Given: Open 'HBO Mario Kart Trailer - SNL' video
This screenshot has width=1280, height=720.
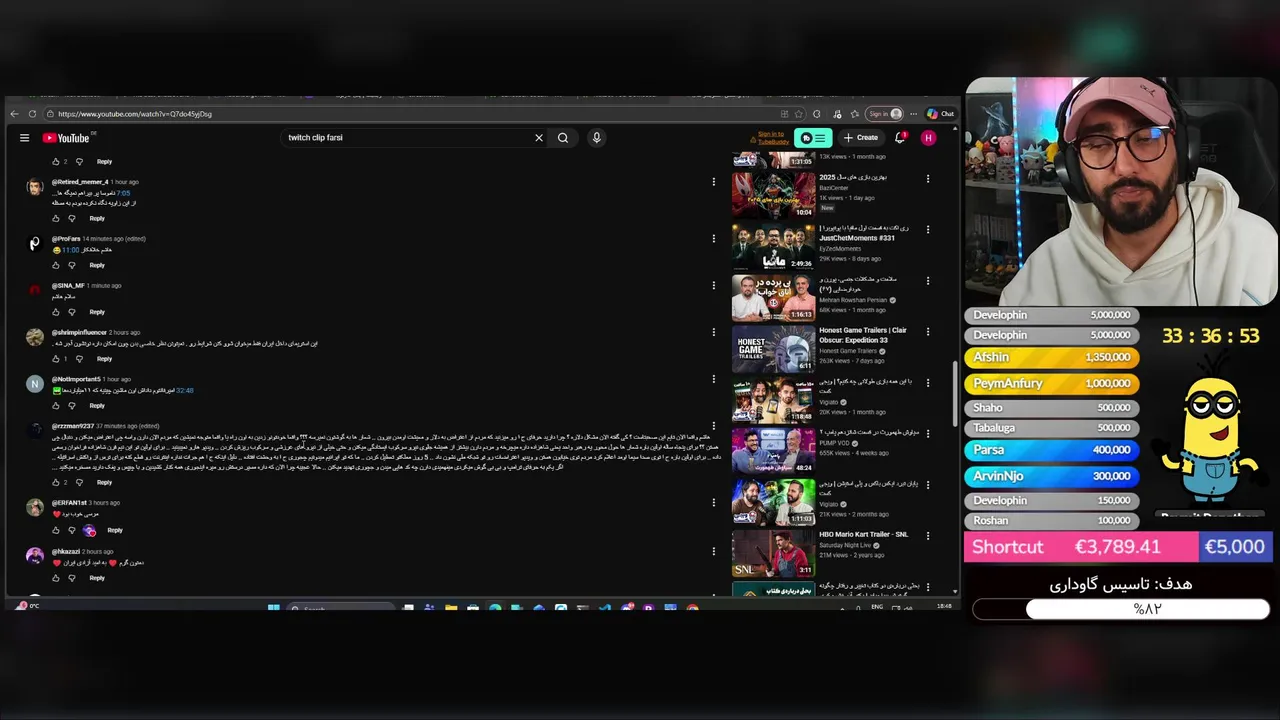Looking at the screenshot, I should point(774,553).
